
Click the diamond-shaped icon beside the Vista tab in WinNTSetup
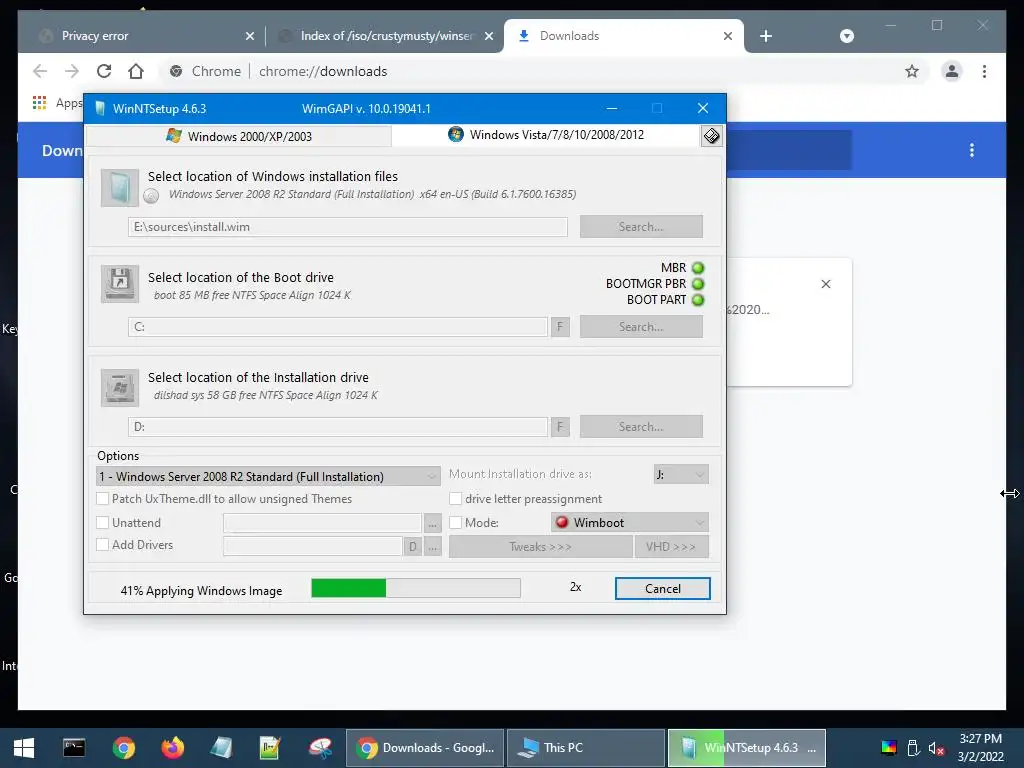pos(711,136)
